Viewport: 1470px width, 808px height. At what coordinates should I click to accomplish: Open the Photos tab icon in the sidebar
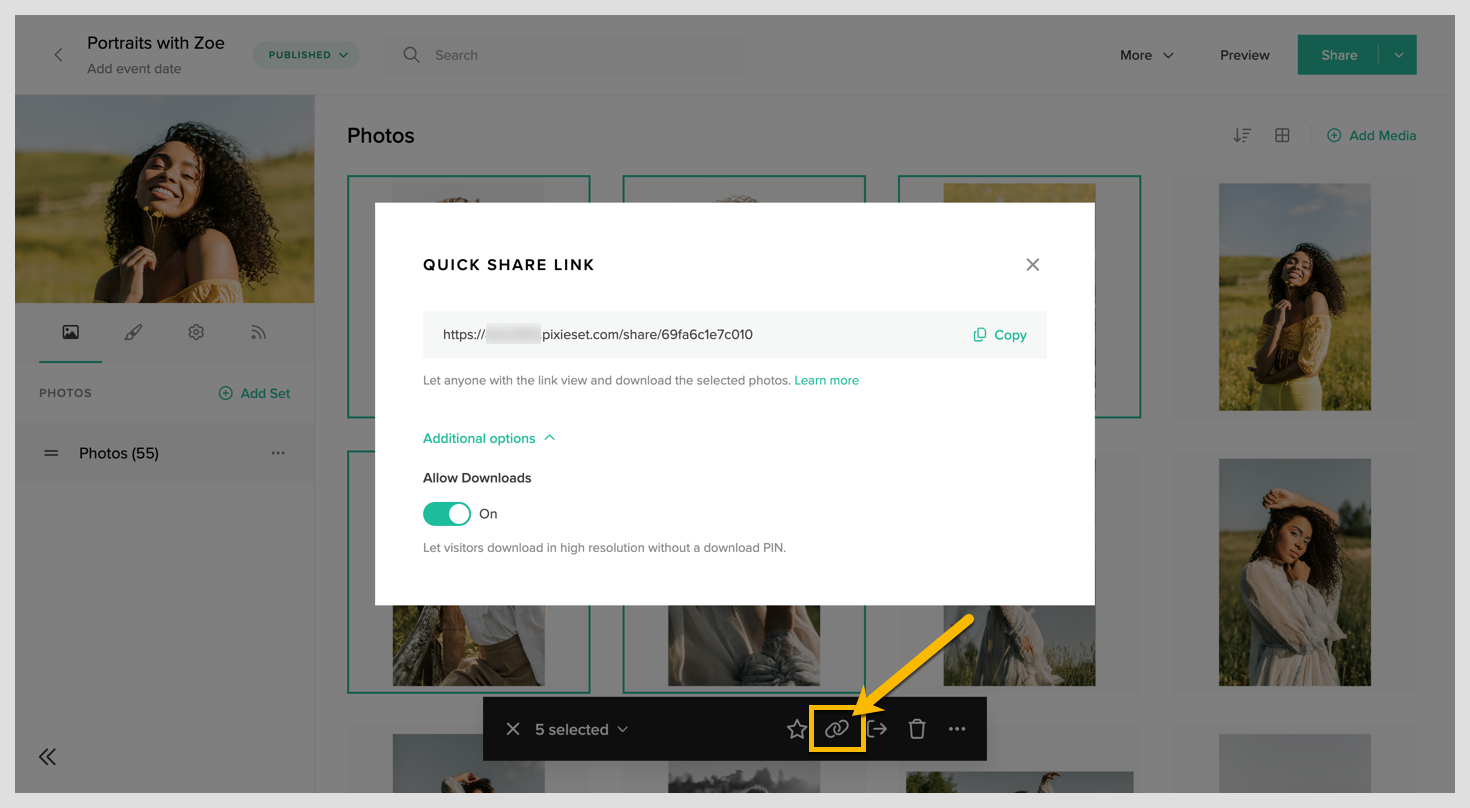[x=70, y=332]
